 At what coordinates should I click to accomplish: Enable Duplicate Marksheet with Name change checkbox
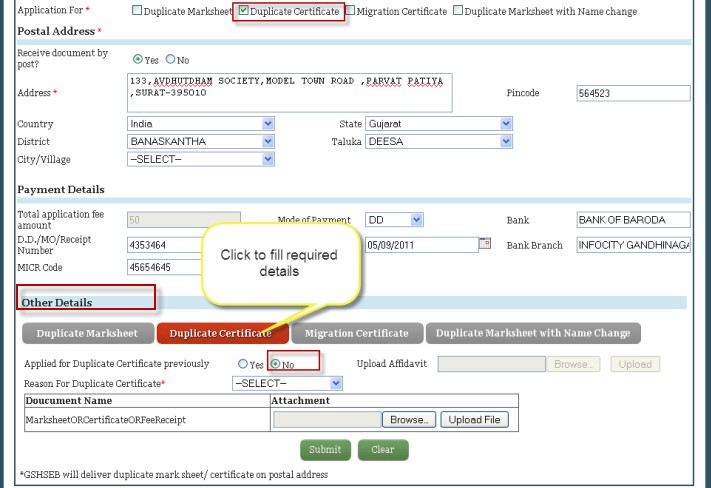[x=458, y=11]
